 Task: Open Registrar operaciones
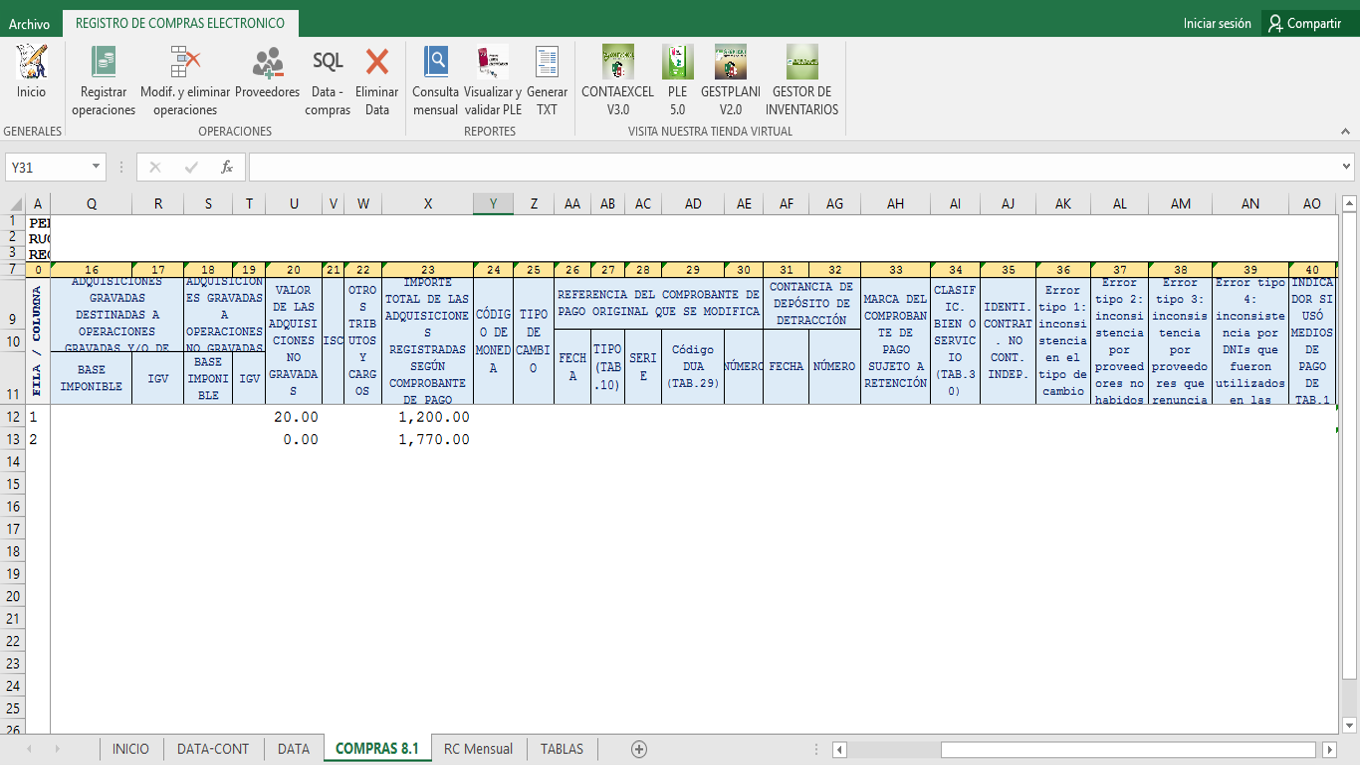[x=103, y=82]
